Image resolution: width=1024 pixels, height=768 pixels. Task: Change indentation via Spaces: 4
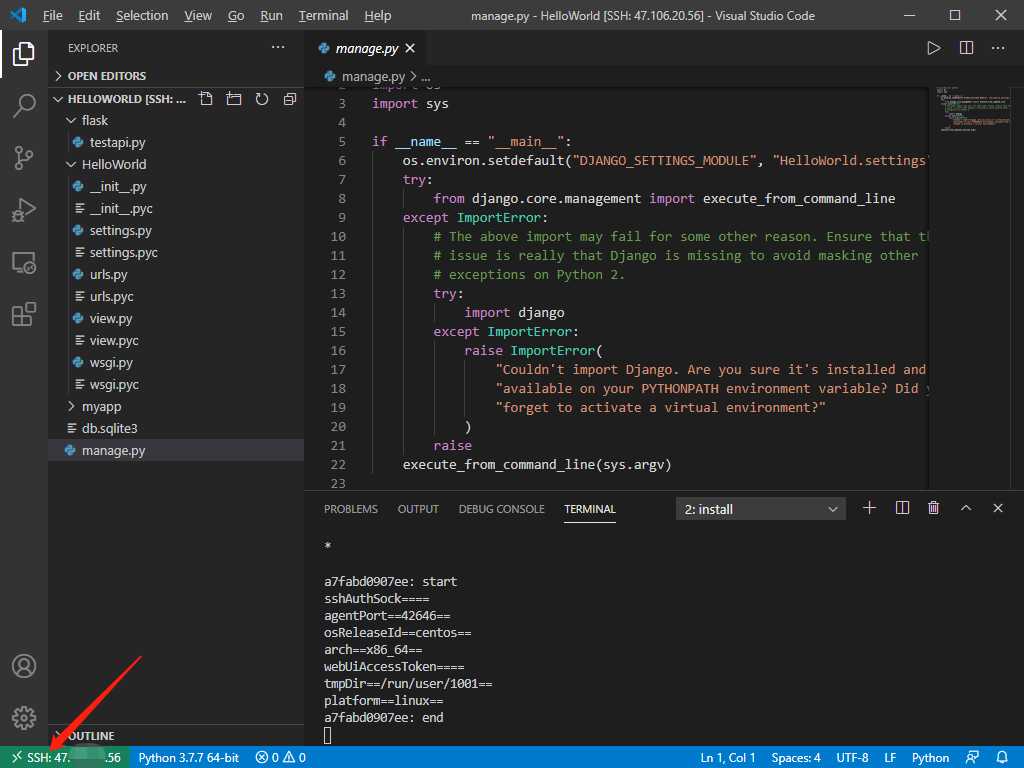pos(795,758)
